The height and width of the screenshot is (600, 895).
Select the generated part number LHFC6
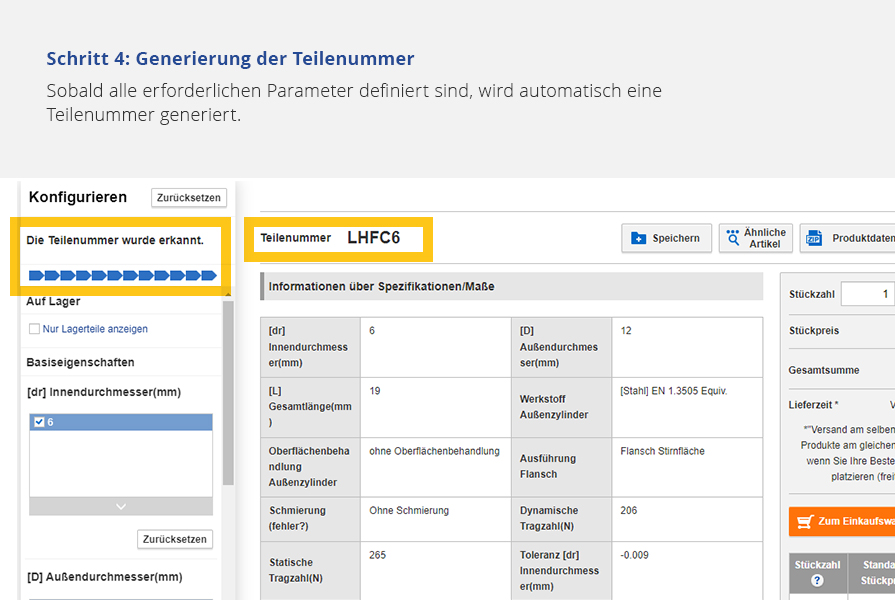coord(373,238)
